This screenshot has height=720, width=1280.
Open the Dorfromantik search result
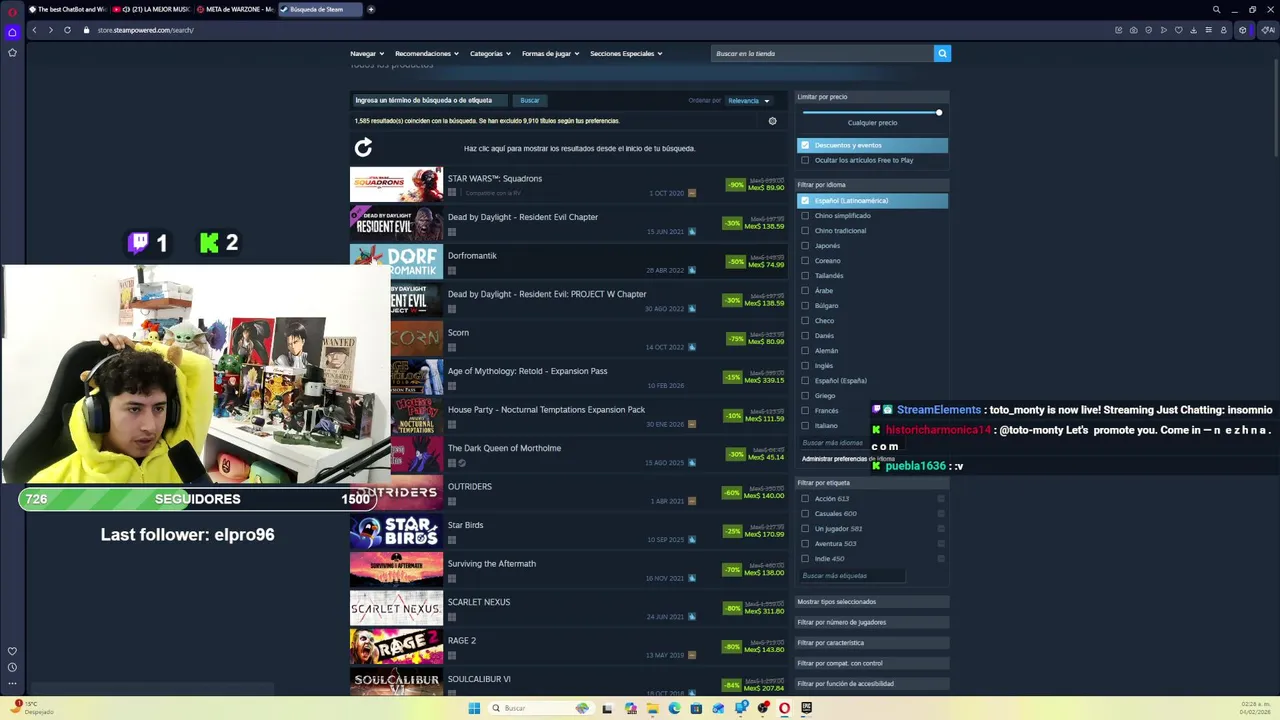click(569, 262)
